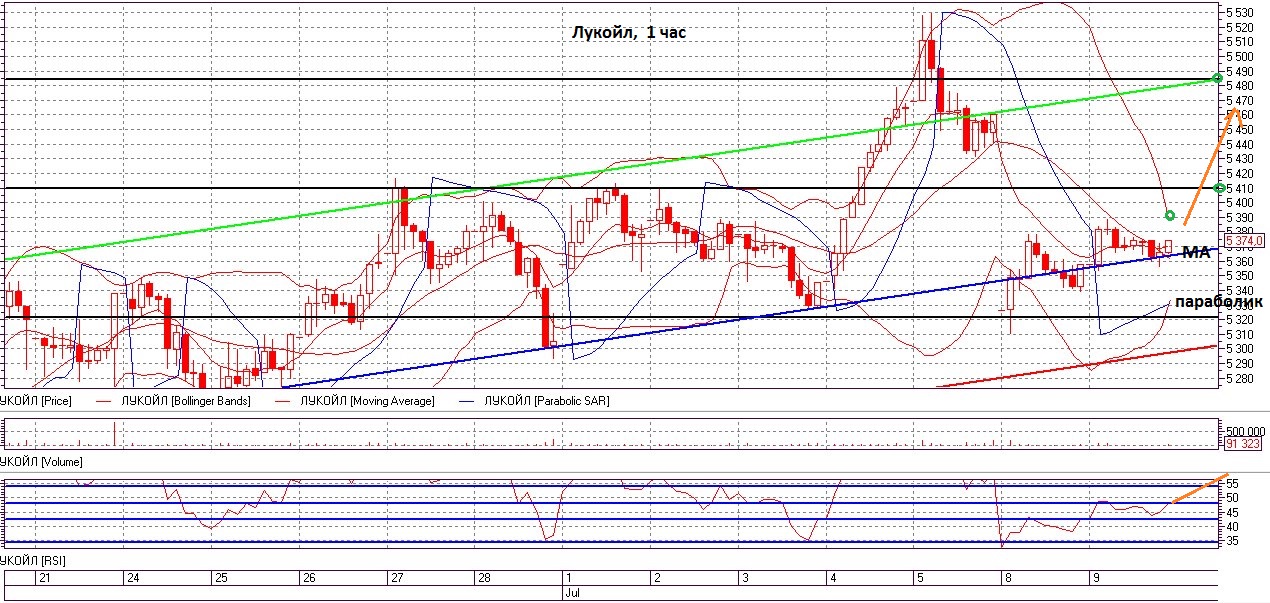This screenshot has width=1270, height=603.
Task: Click date 8 on the time axis
Action: click(x=1009, y=578)
